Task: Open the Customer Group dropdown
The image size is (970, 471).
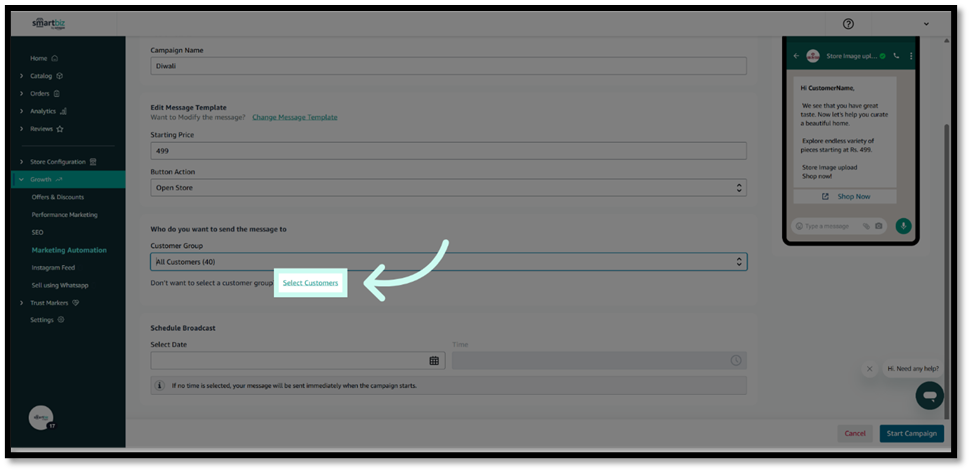Action: (448, 262)
